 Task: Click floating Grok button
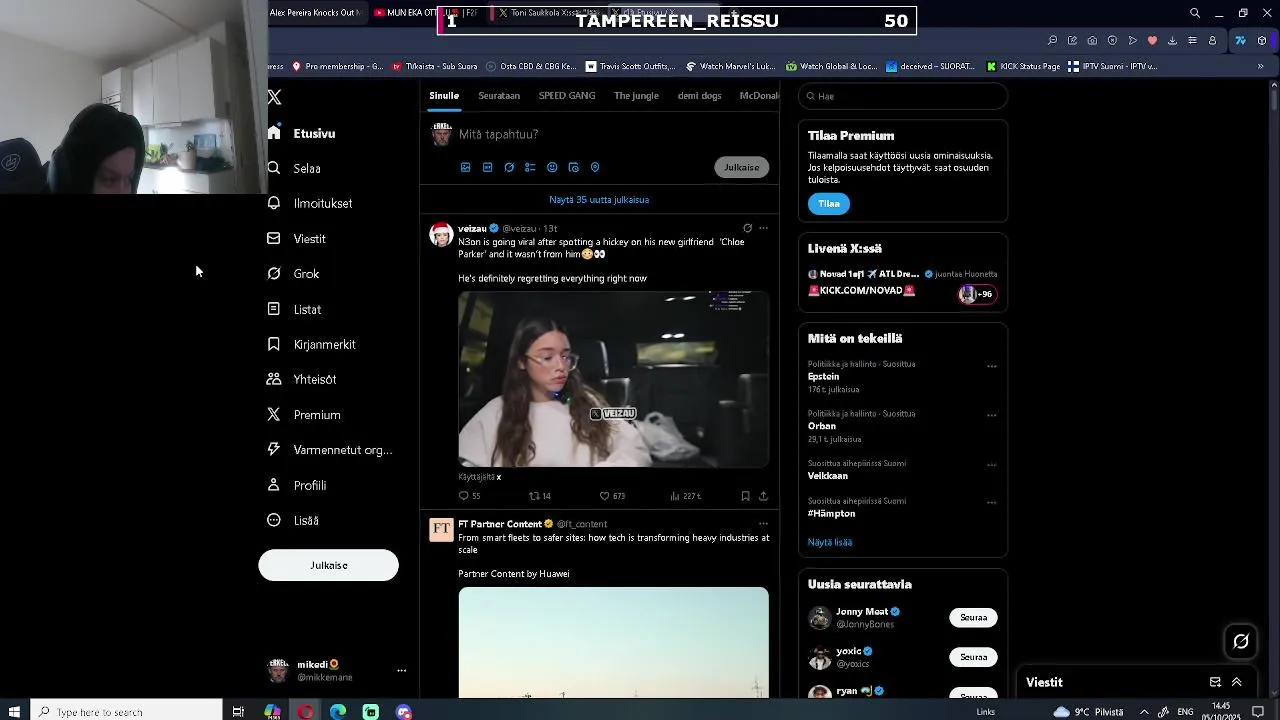coord(1241,642)
